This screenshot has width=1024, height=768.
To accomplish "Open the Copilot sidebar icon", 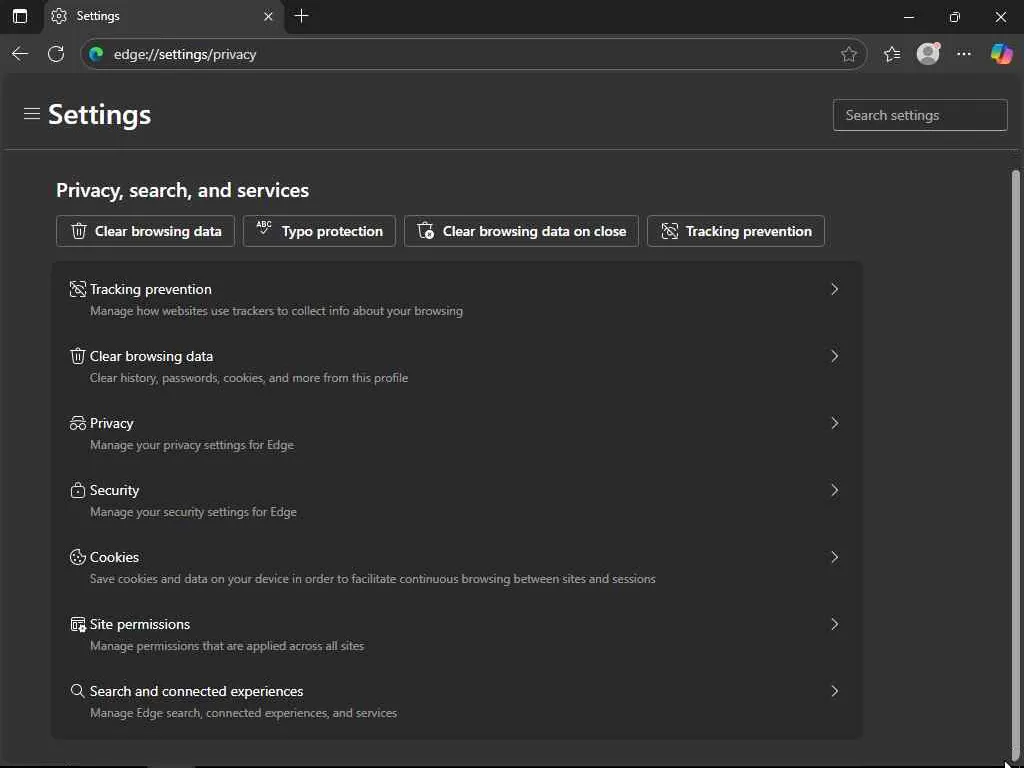I will pos(1001,54).
